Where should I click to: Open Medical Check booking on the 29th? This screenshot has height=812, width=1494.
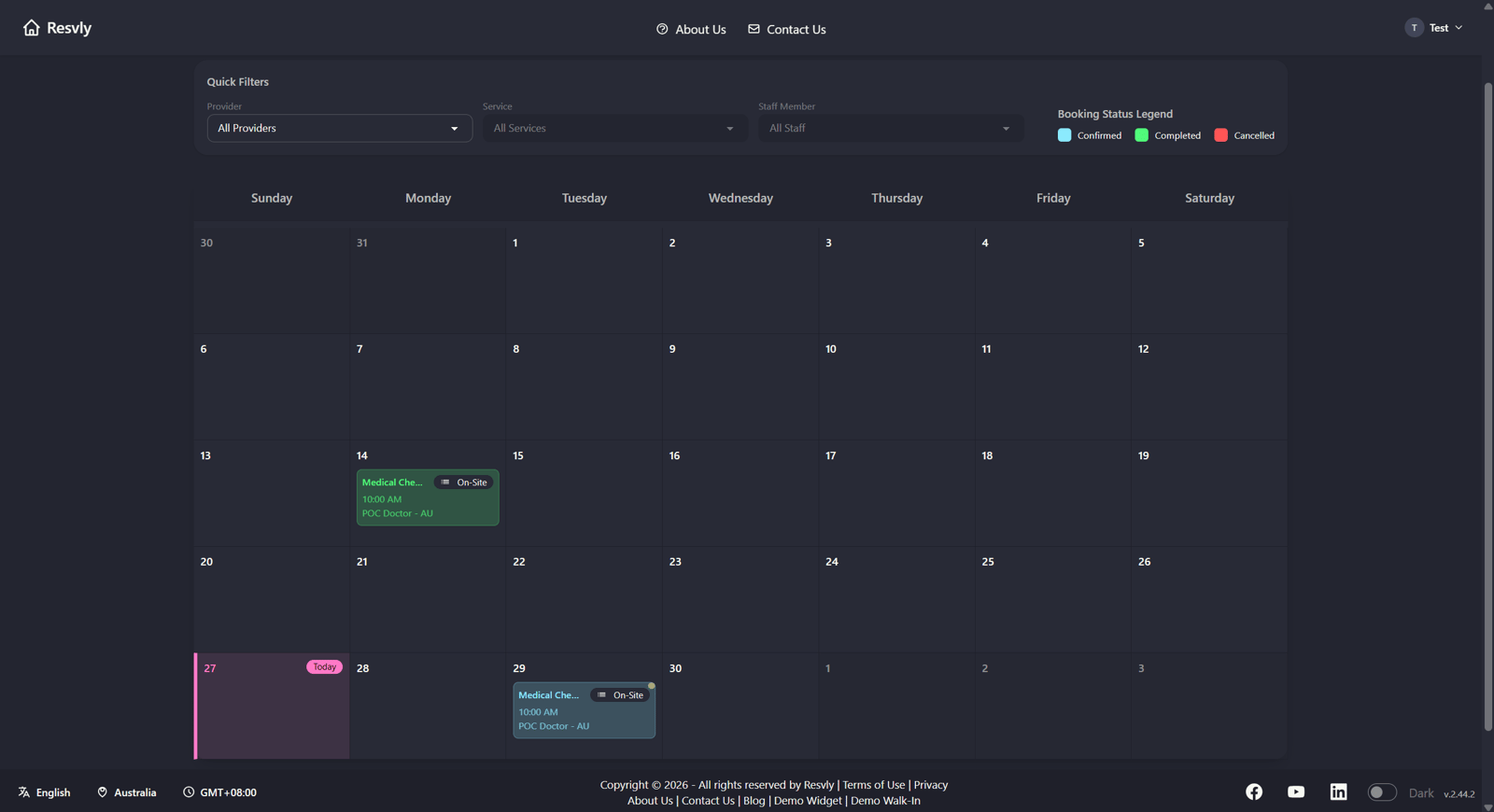click(x=584, y=710)
